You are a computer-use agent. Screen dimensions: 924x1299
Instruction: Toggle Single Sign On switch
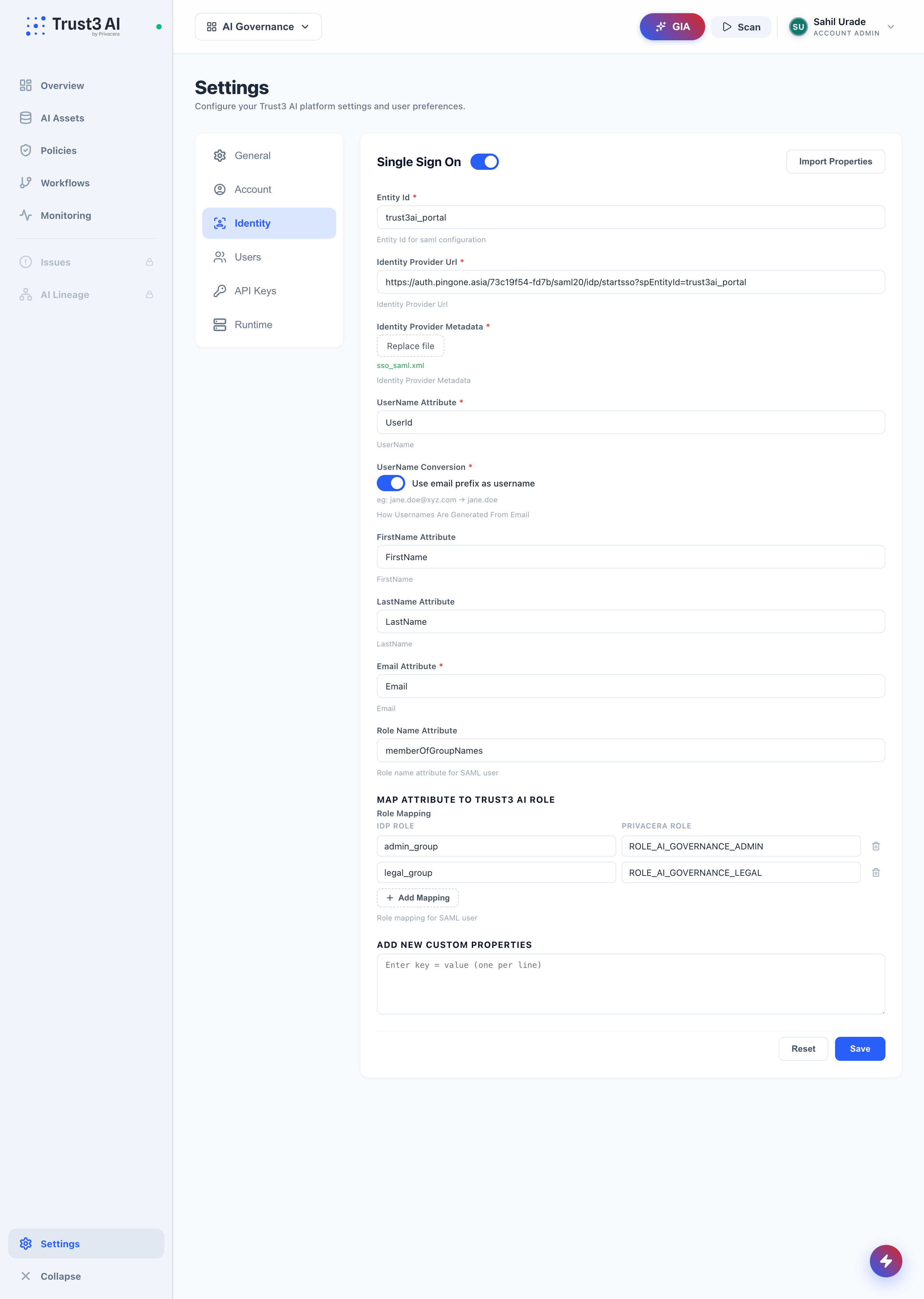tap(485, 162)
